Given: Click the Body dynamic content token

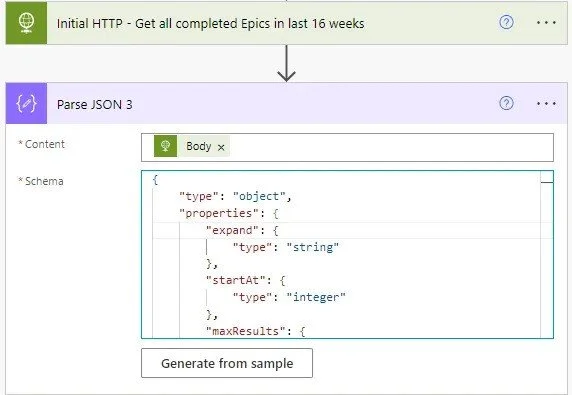Looking at the screenshot, I should tap(198, 146).
